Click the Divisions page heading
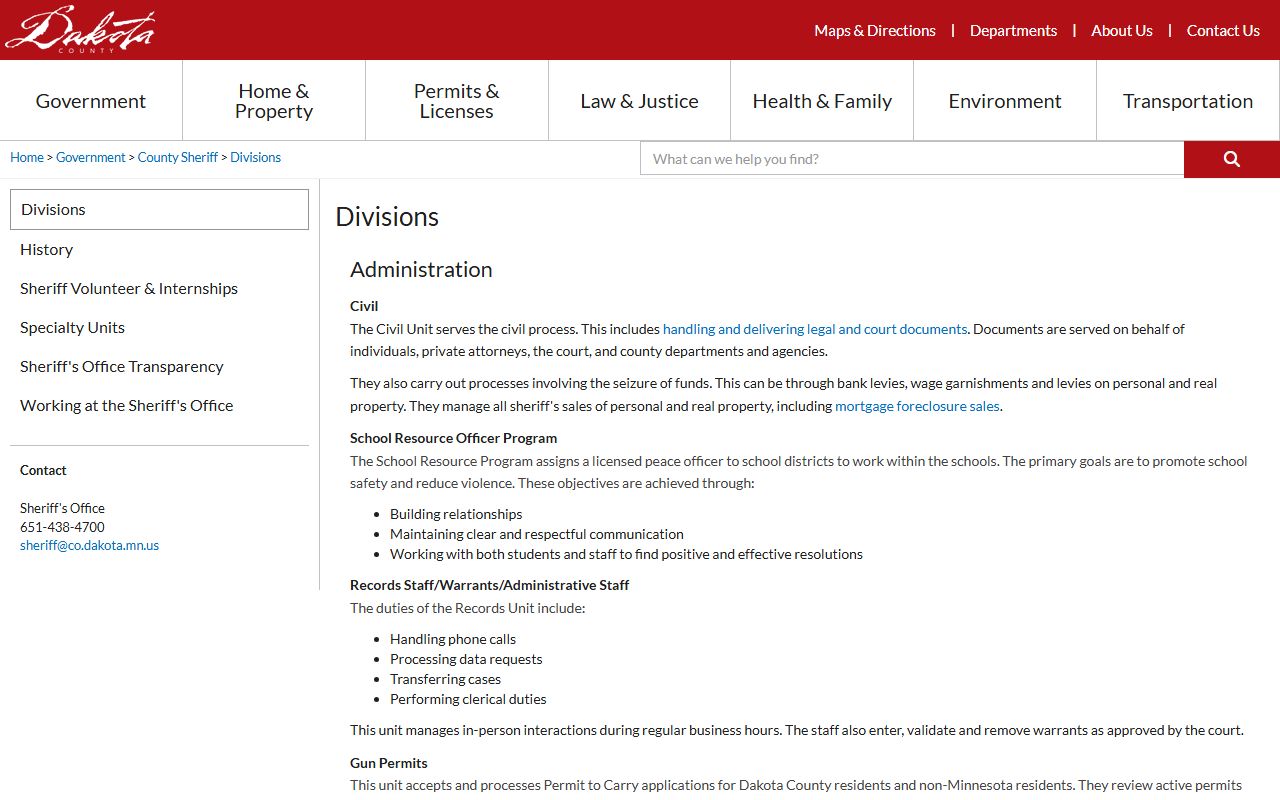 pos(387,217)
